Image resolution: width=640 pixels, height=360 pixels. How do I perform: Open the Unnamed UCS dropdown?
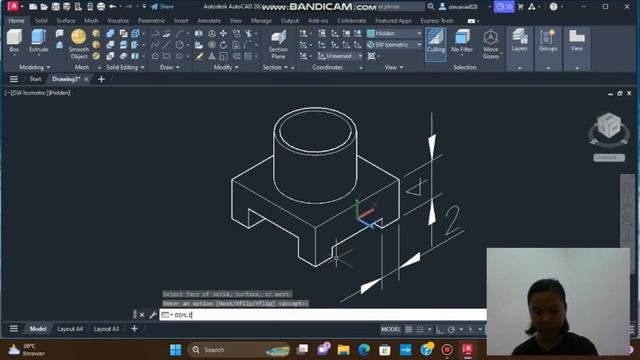[340, 56]
